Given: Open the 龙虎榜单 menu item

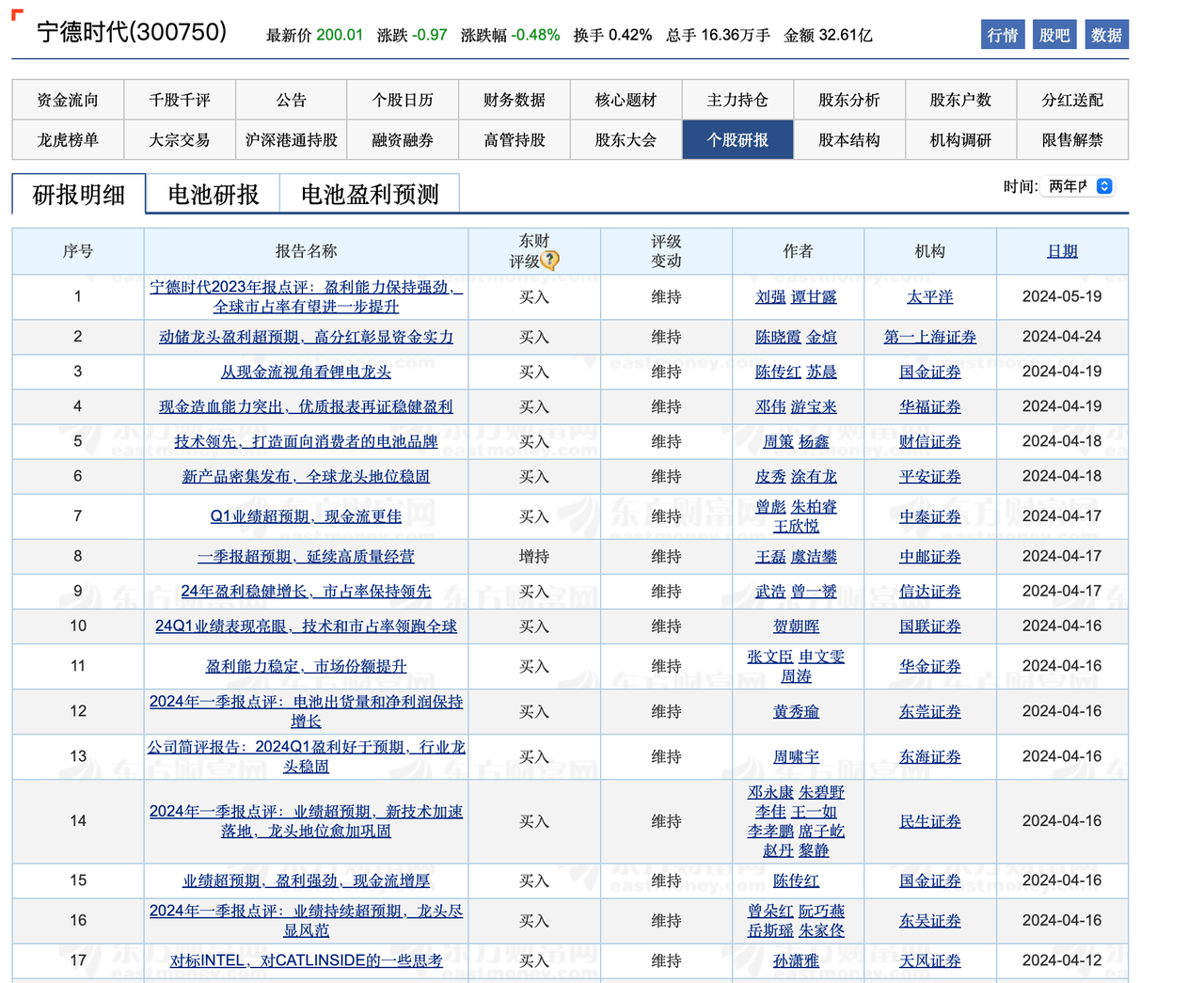Looking at the screenshot, I should 68,140.
